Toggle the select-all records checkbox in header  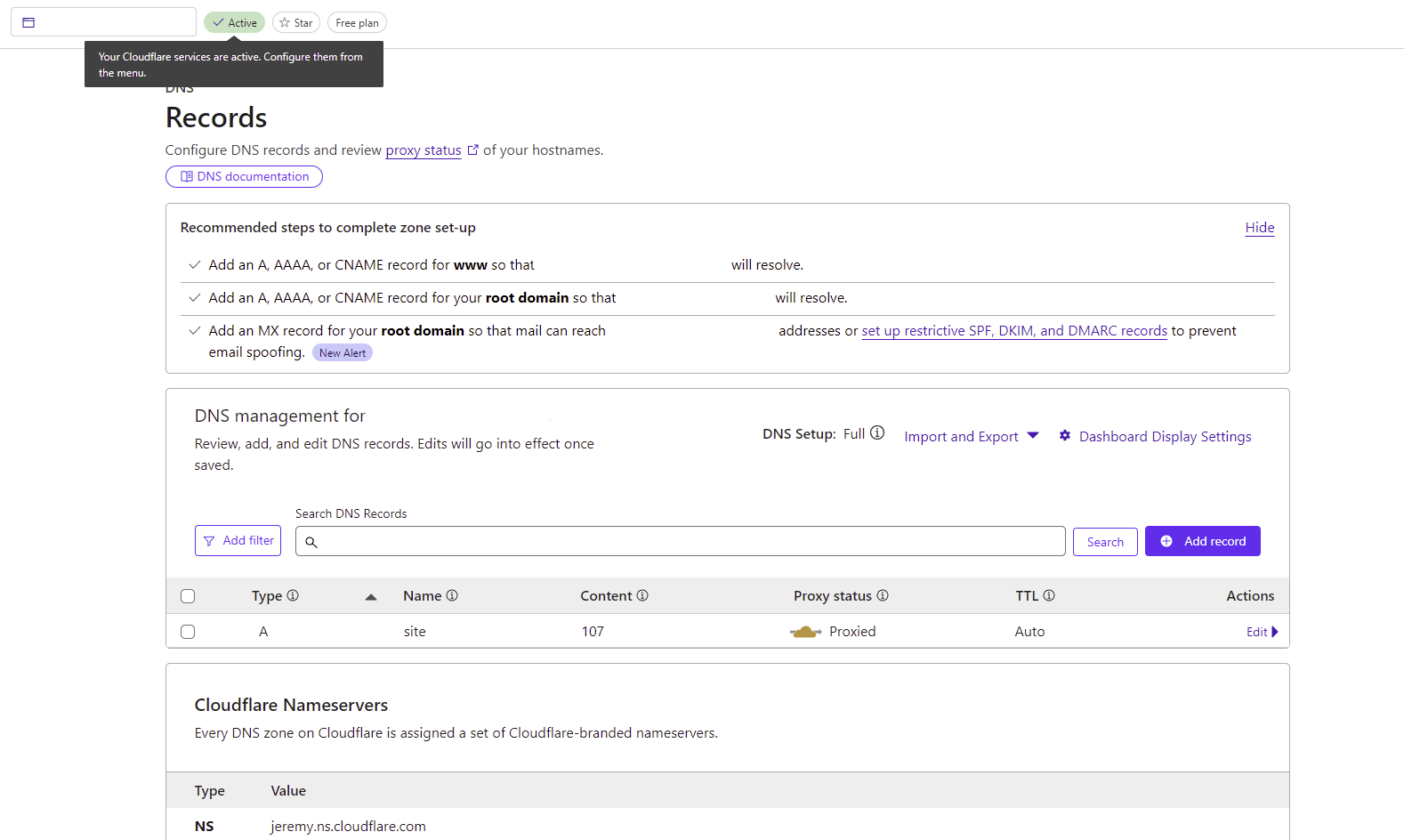(x=188, y=596)
